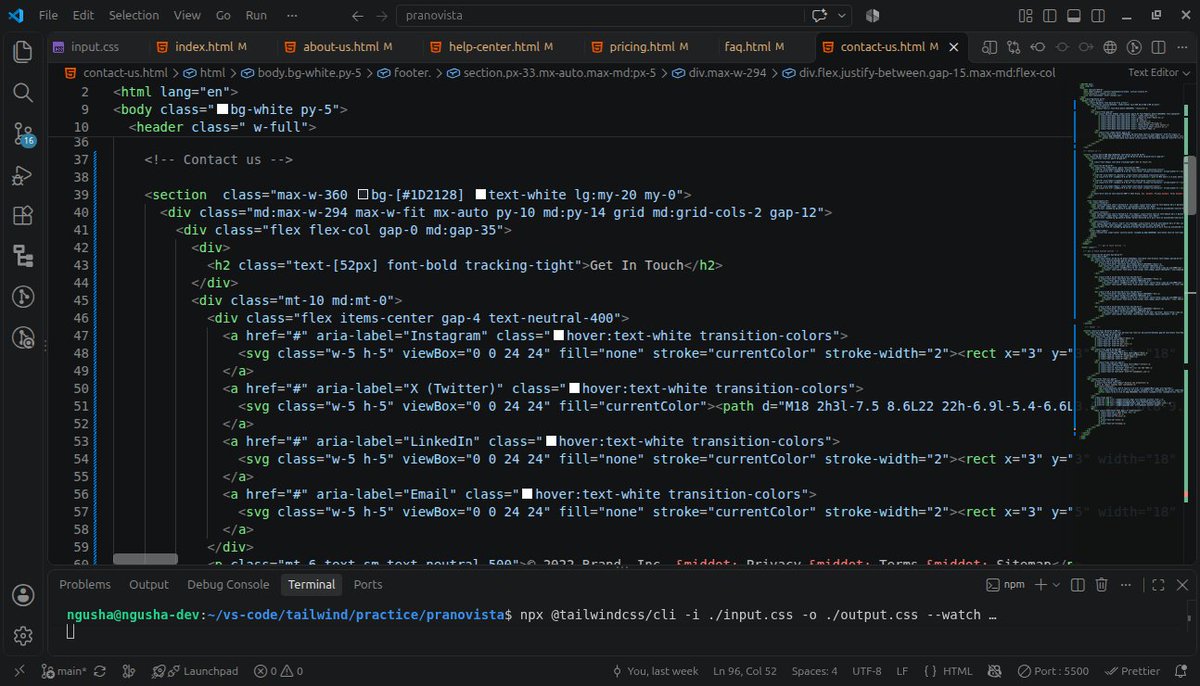
Task: Click the code minimap
Action: [1130, 260]
